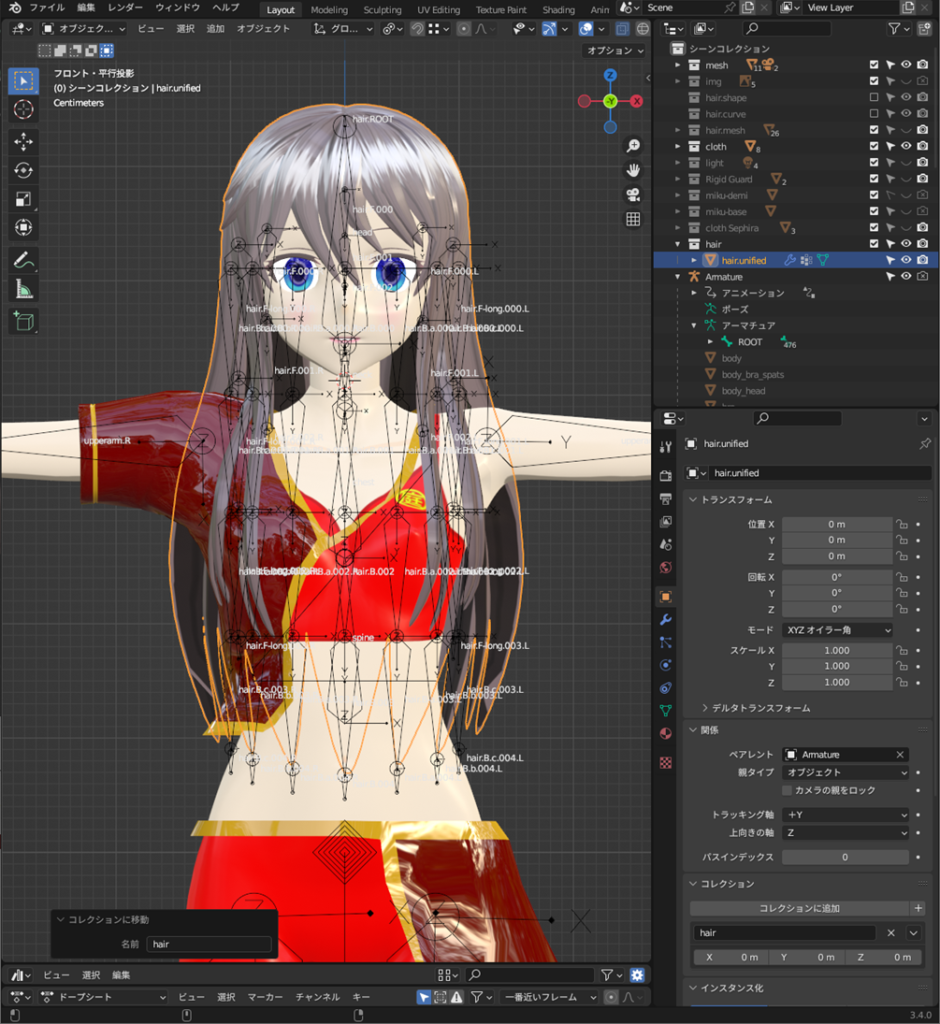This screenshot has width=940, height=1024.
Task: Open the ファイル menu
Action: pyautogui.click(x=47, y=8)
